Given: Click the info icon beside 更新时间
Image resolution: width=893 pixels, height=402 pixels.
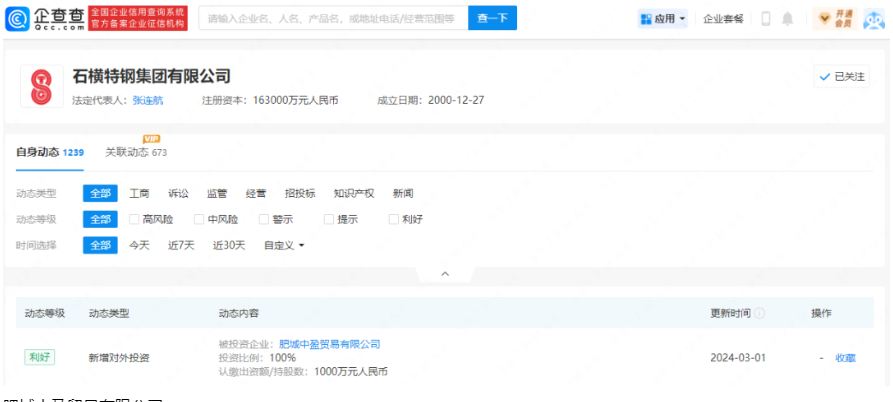Looking at the screenshot, I should (760, 313).
